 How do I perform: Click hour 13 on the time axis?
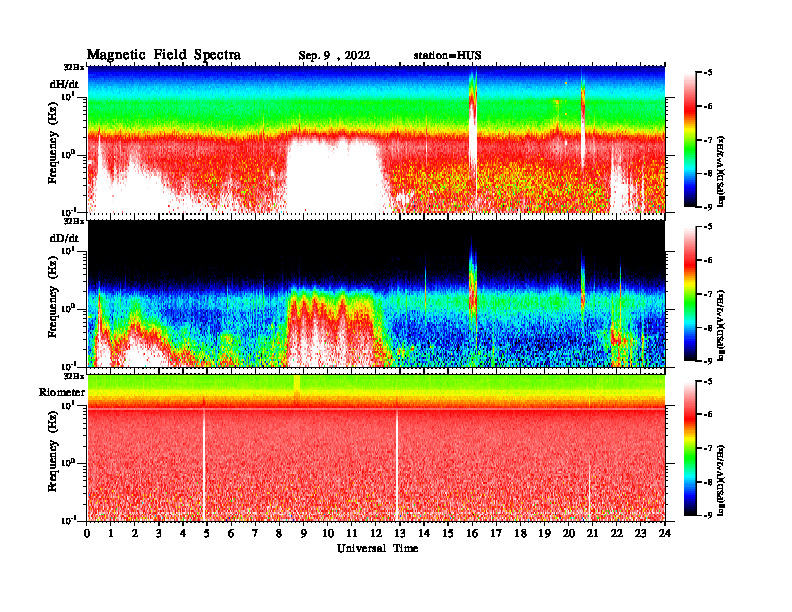pos(400,534)
